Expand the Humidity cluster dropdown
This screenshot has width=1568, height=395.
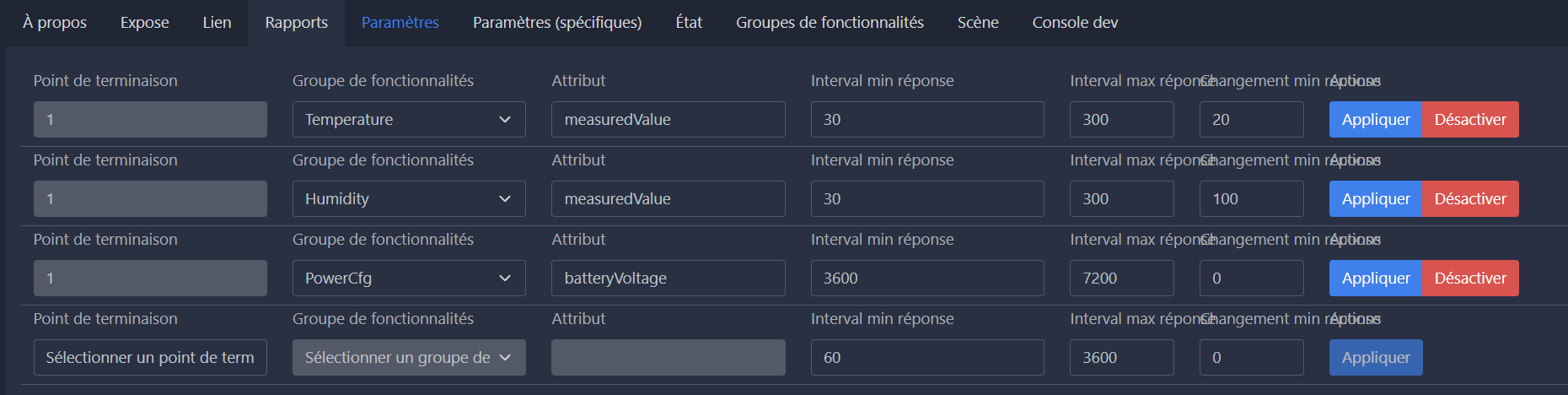coord(409,199)
